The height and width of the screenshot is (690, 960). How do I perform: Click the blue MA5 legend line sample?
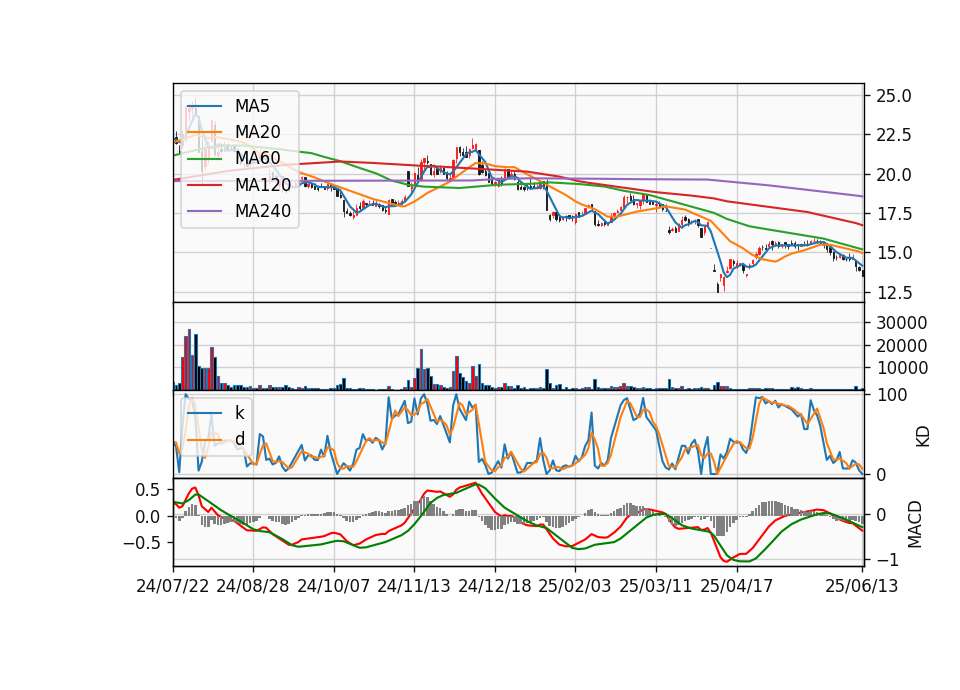[x=204, y=106]
